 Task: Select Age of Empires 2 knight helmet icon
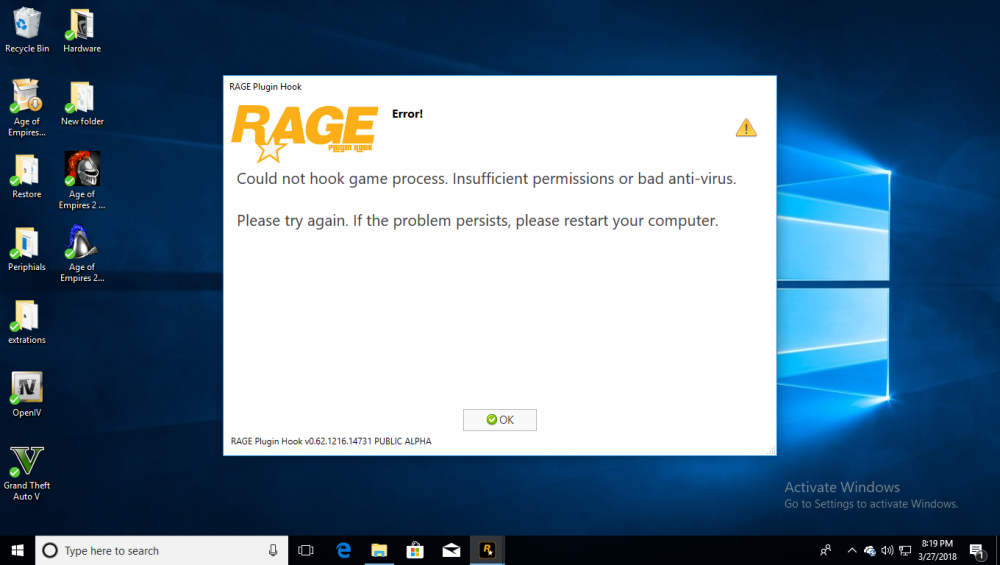point(82,180)
